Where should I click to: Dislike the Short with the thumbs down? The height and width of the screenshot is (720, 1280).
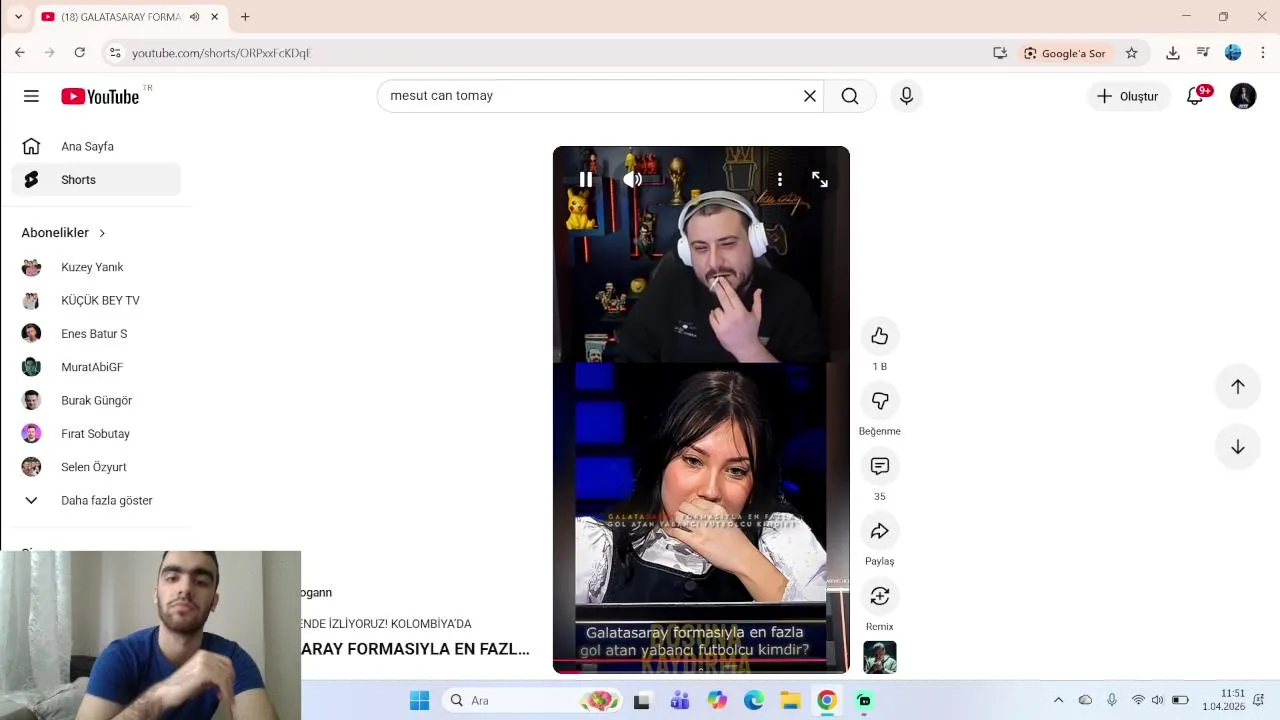point(880,401)
